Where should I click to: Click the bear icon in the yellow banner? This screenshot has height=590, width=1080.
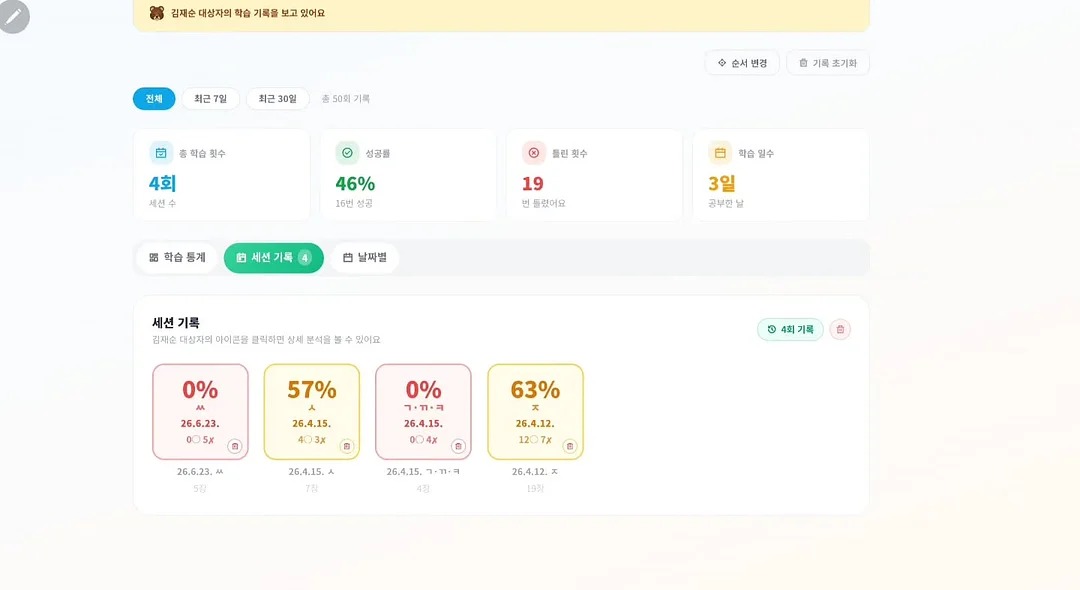point(157,13)
